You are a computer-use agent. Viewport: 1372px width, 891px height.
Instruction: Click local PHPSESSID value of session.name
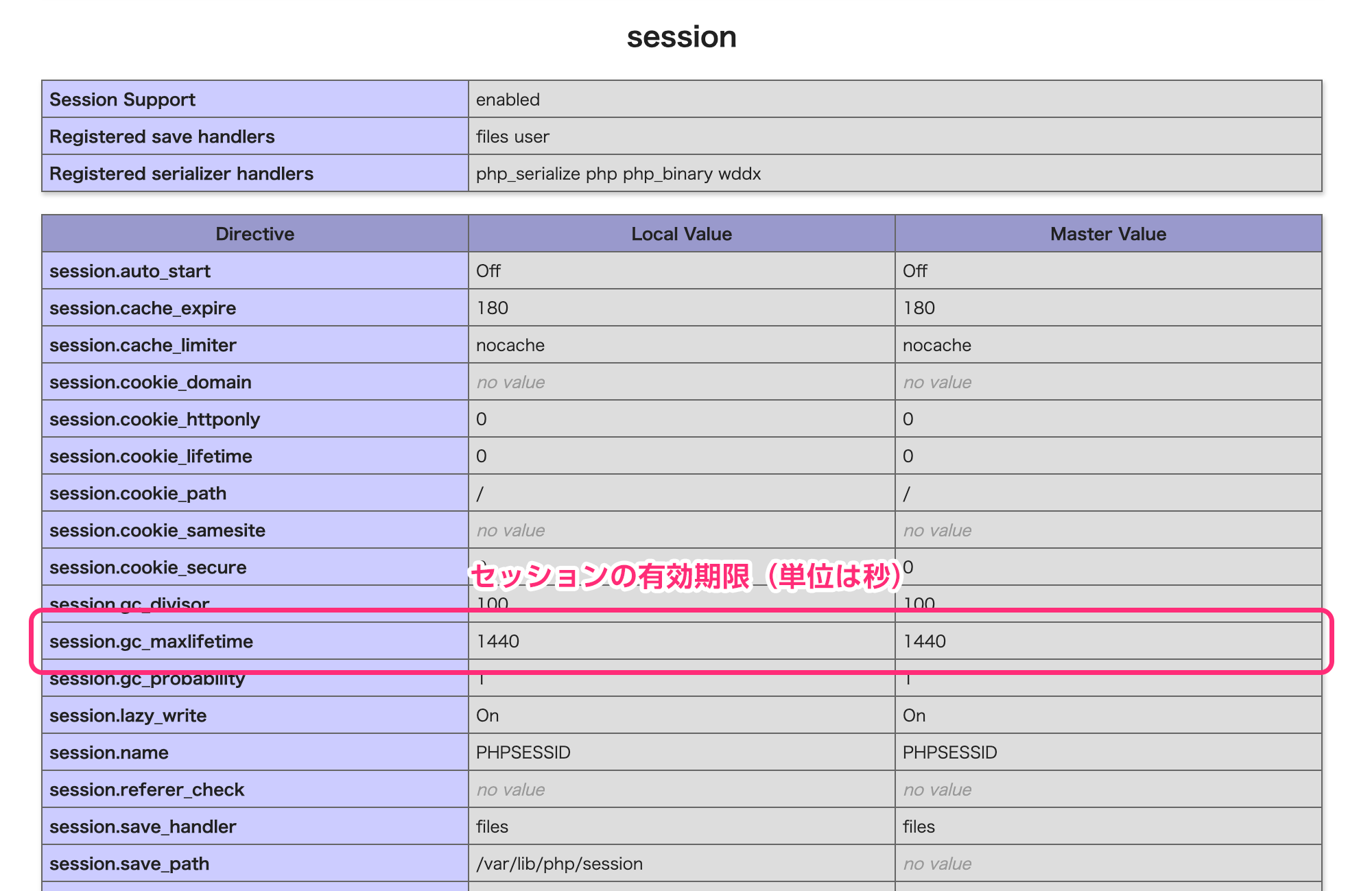click(523, 752)
